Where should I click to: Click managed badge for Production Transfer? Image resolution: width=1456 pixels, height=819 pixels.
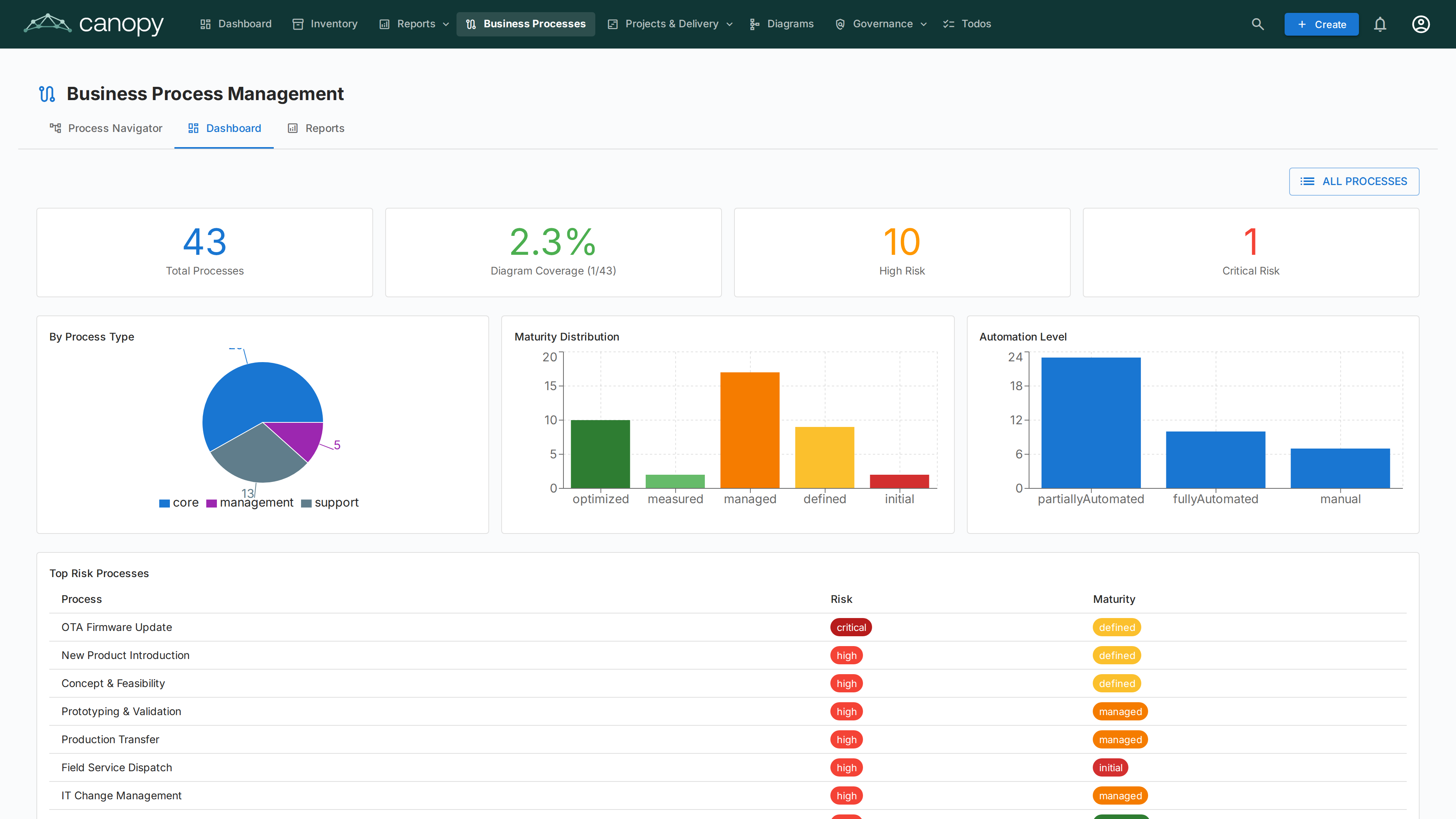[1120, 739]
